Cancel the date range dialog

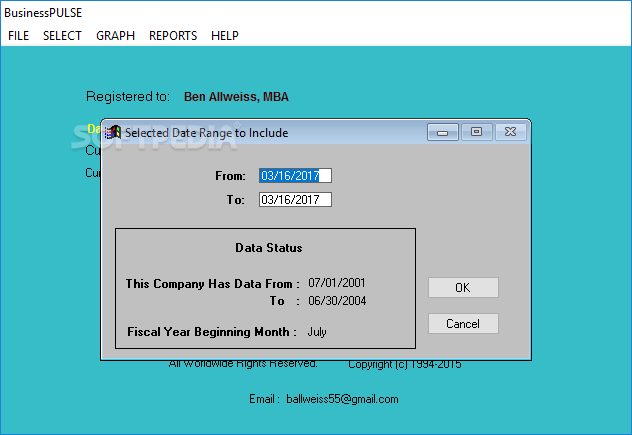click(x=463, y=324)
